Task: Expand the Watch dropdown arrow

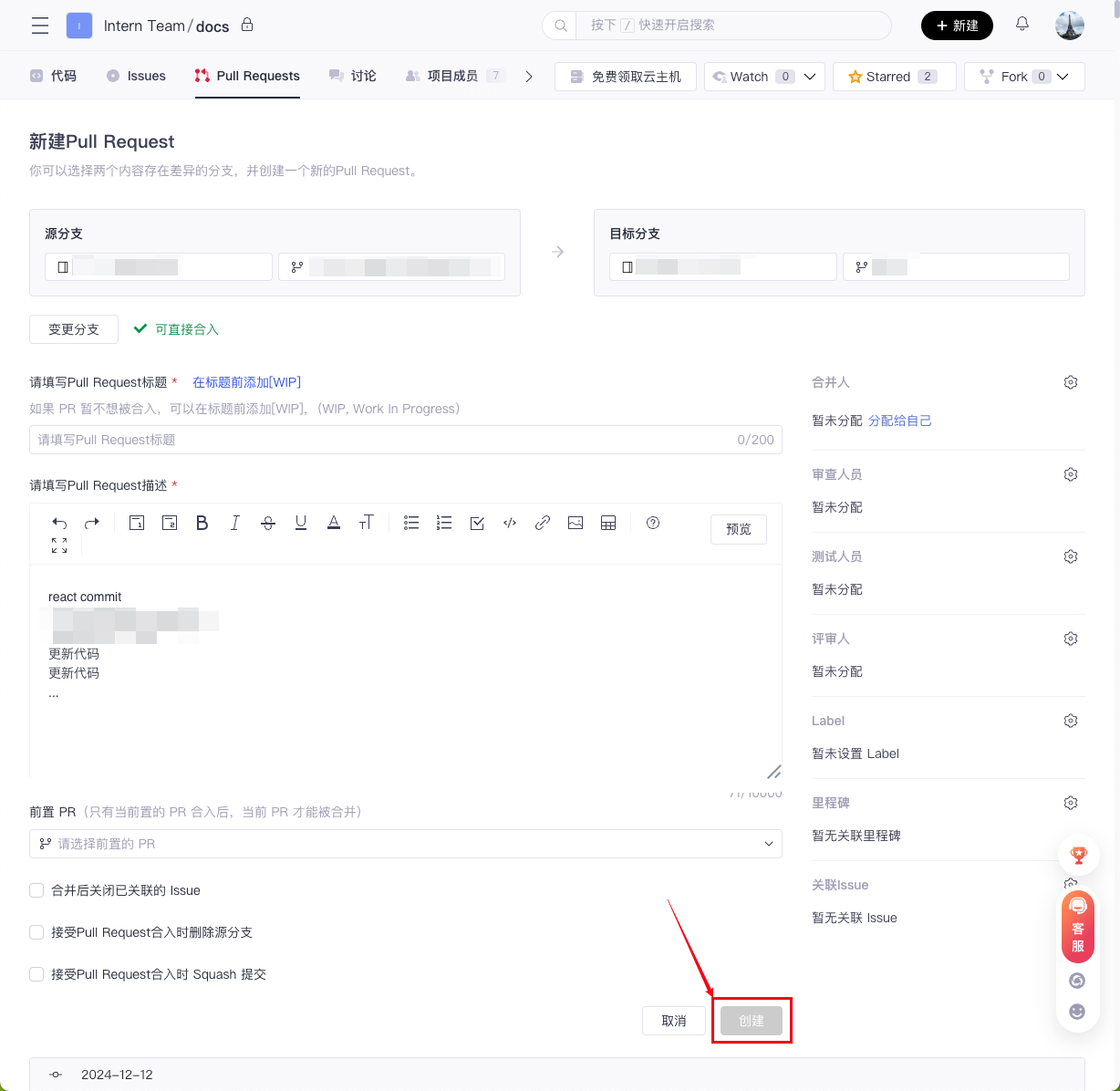Action: point(810,77)
